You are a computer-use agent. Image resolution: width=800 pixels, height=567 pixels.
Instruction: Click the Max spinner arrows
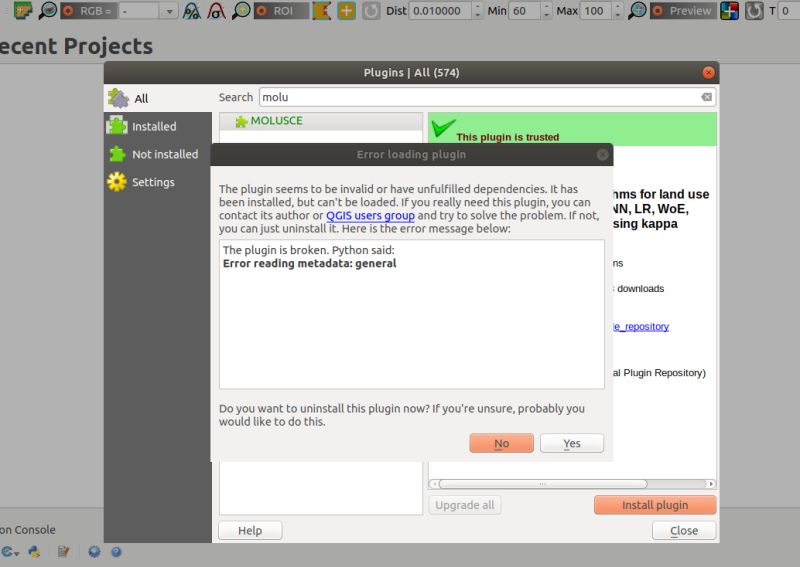coord(617,11)
